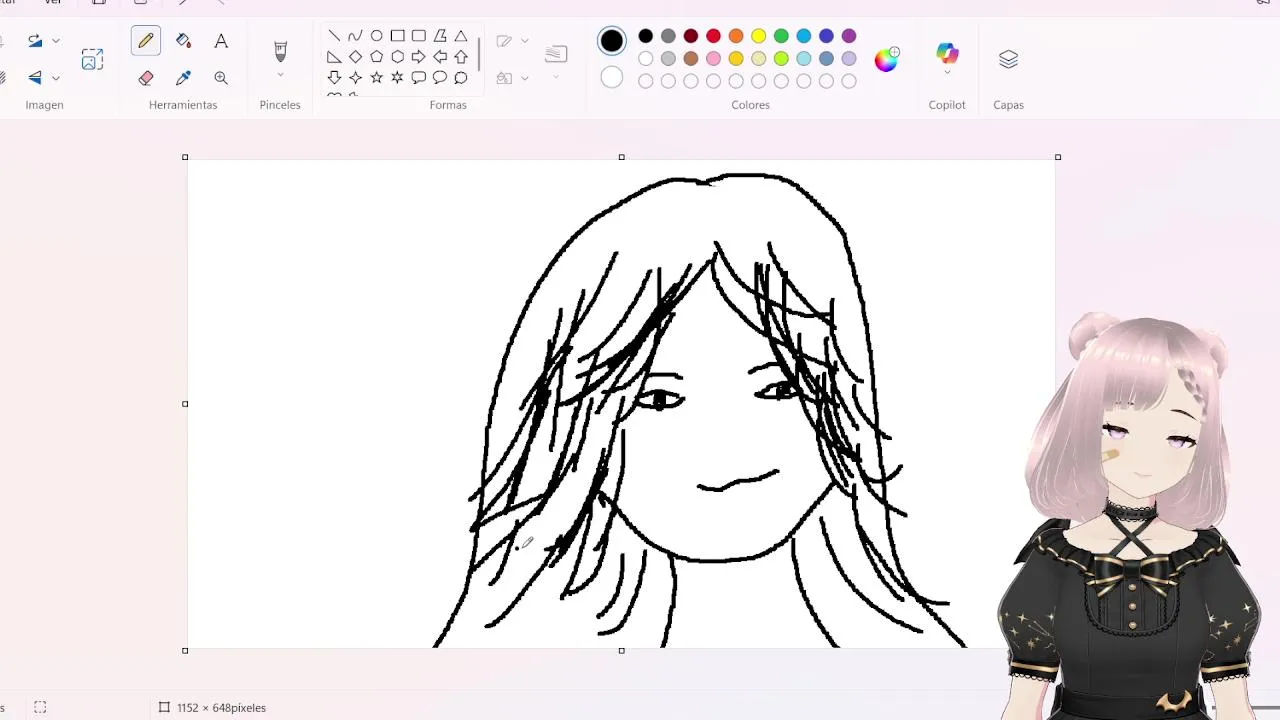Viewport: 1280px width, 720px height.
Task: Pick the dark gray color swatch
Action: click(668, 36)
